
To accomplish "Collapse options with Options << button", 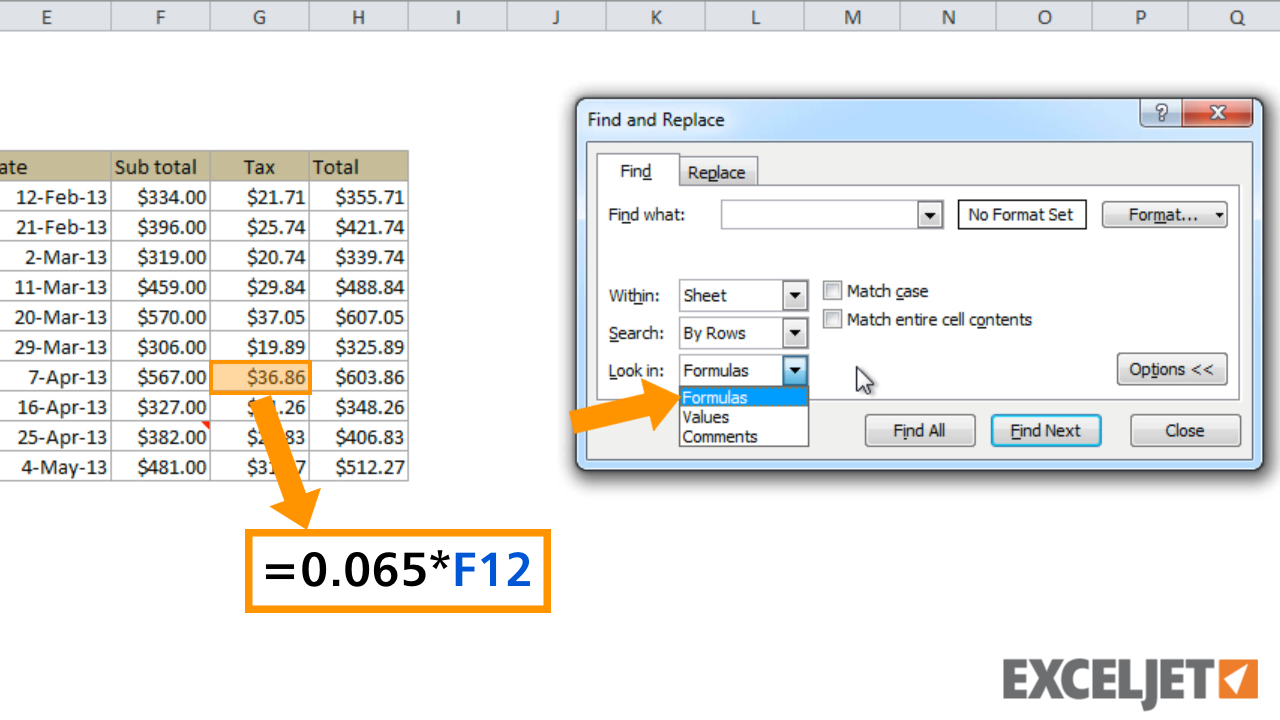I will point(1171,370).
